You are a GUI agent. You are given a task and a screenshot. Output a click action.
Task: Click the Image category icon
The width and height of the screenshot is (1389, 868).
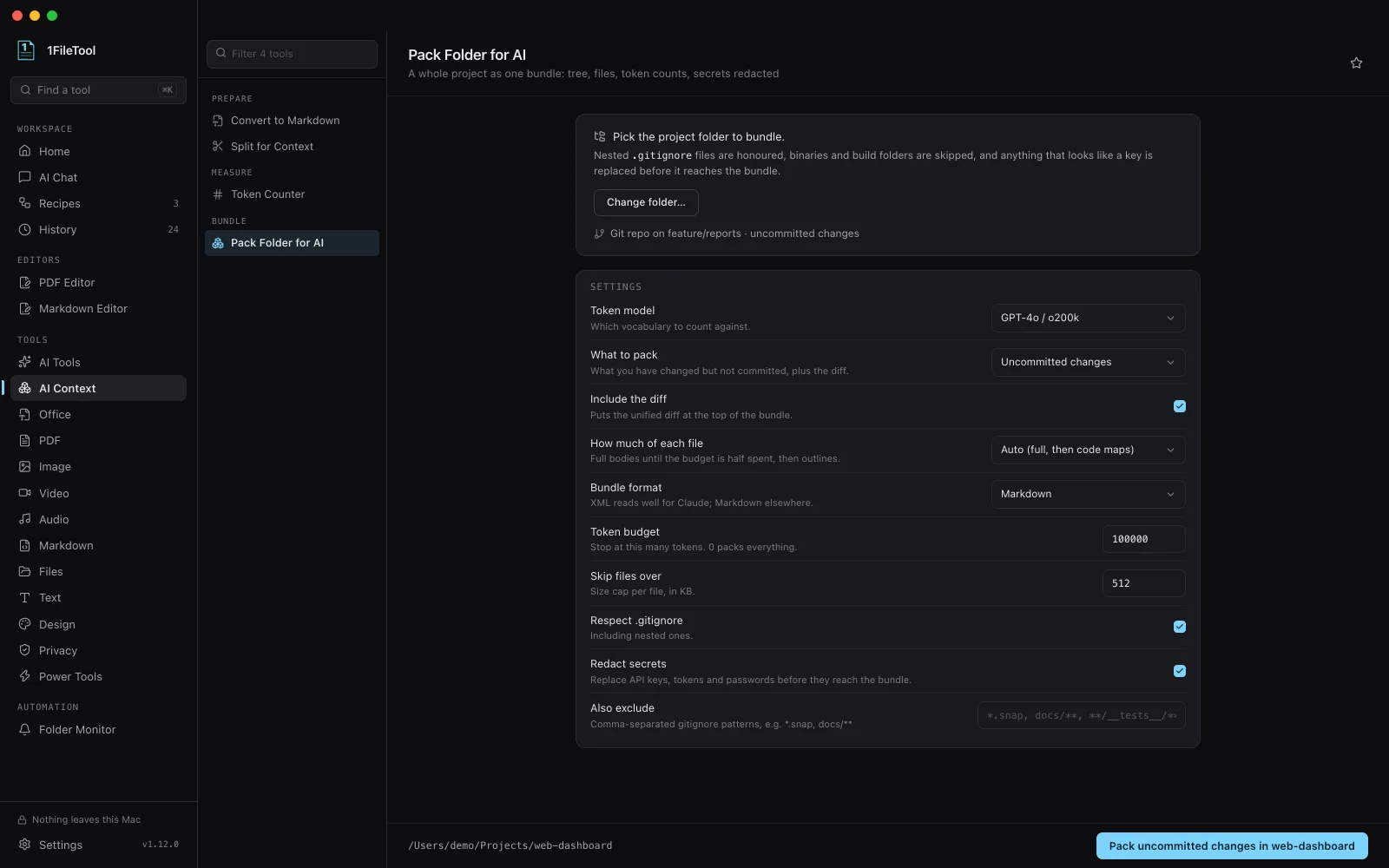click(x=25, y=466)
